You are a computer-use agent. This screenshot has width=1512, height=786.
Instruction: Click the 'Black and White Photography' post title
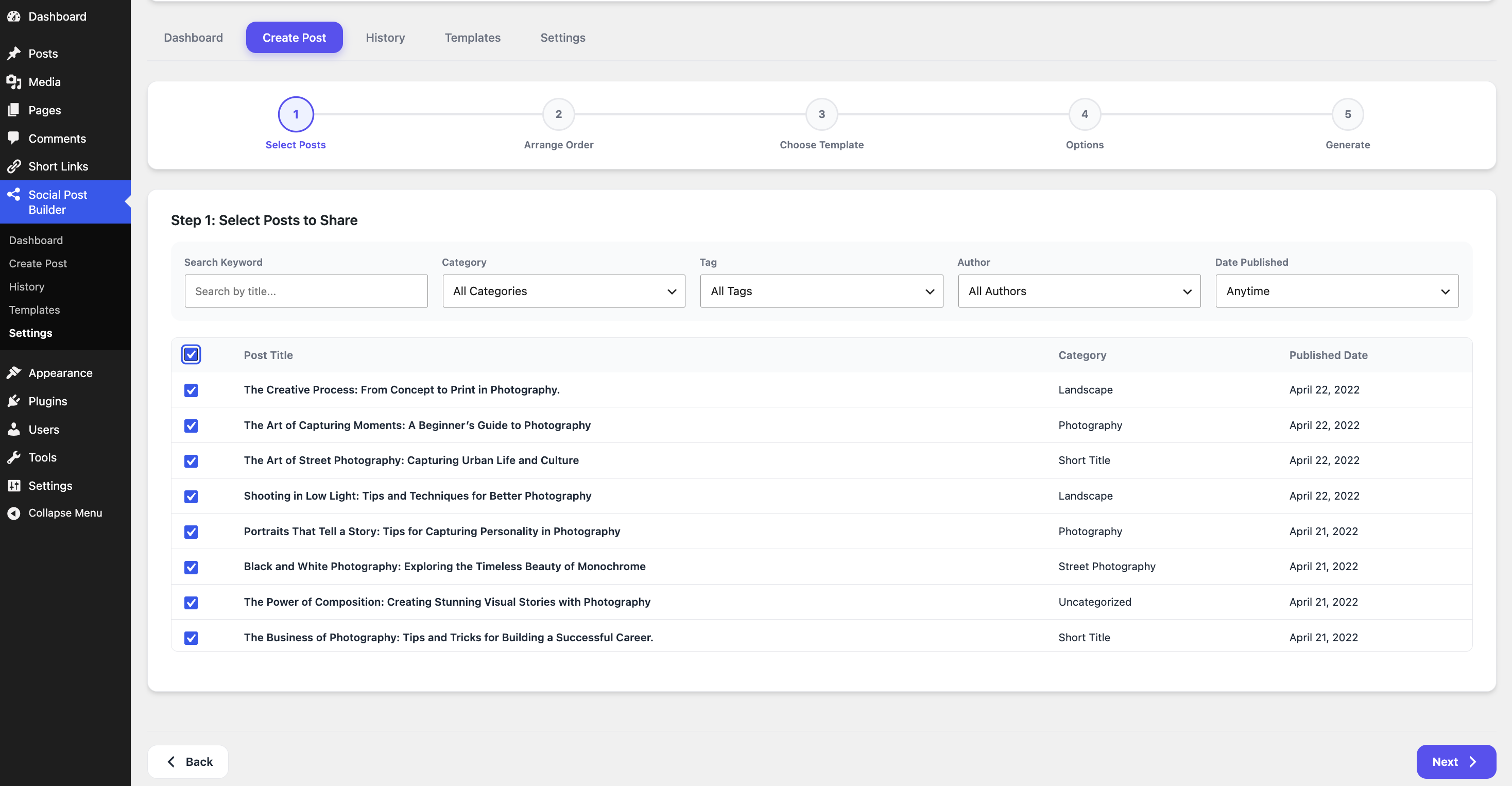tap(444, 567)
